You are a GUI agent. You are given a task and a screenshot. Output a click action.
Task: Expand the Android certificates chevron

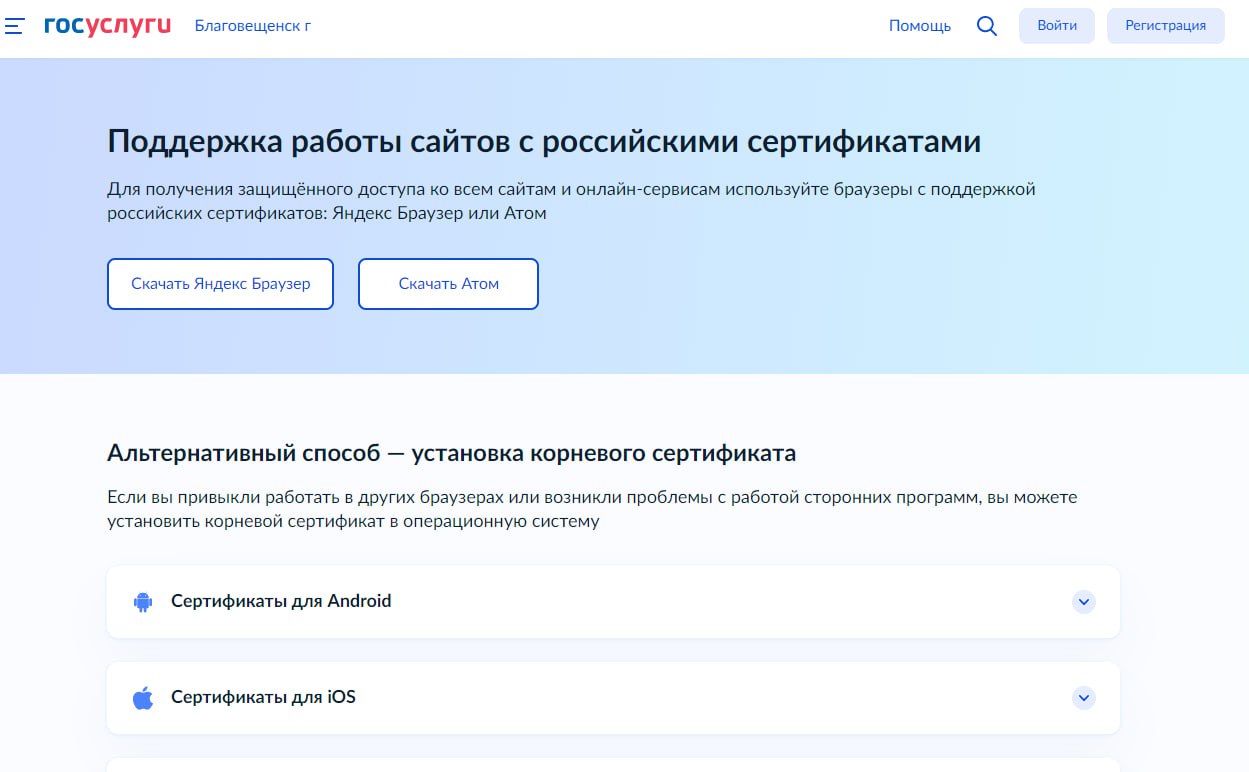[x=1083, y=602]
